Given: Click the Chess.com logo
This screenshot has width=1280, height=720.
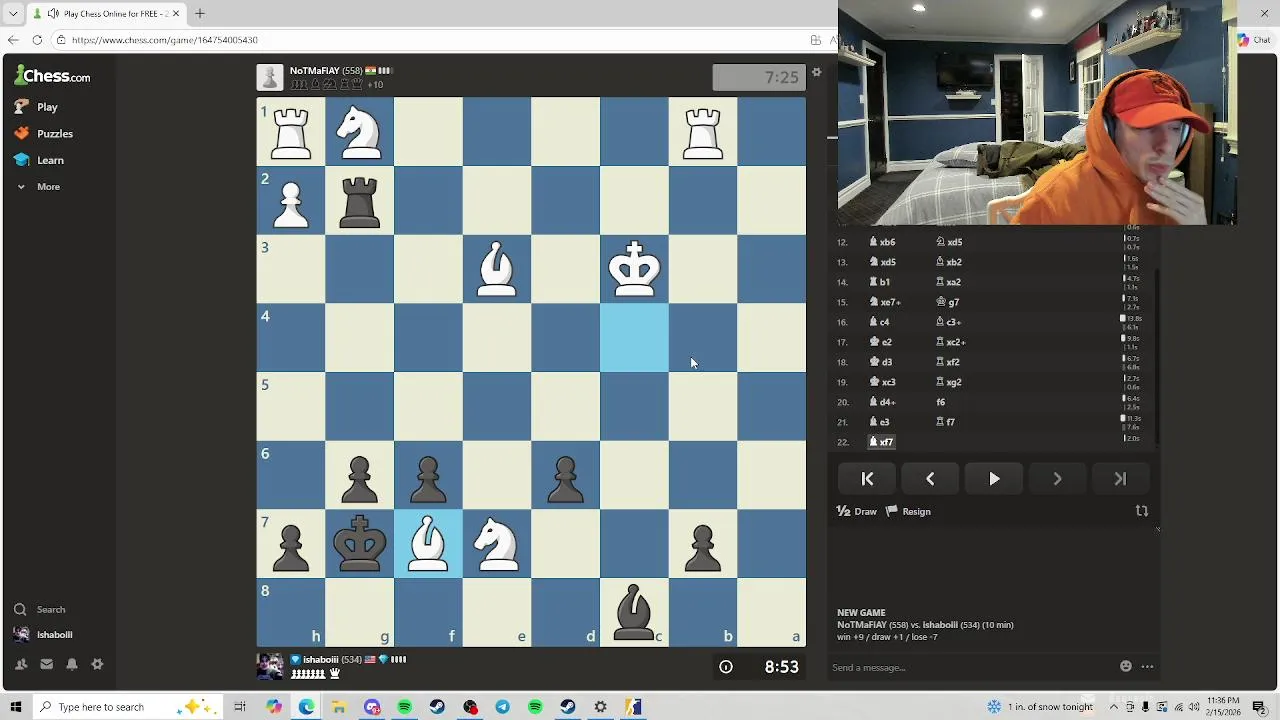Looking at the screenshot, I should [x=52, y=75].
